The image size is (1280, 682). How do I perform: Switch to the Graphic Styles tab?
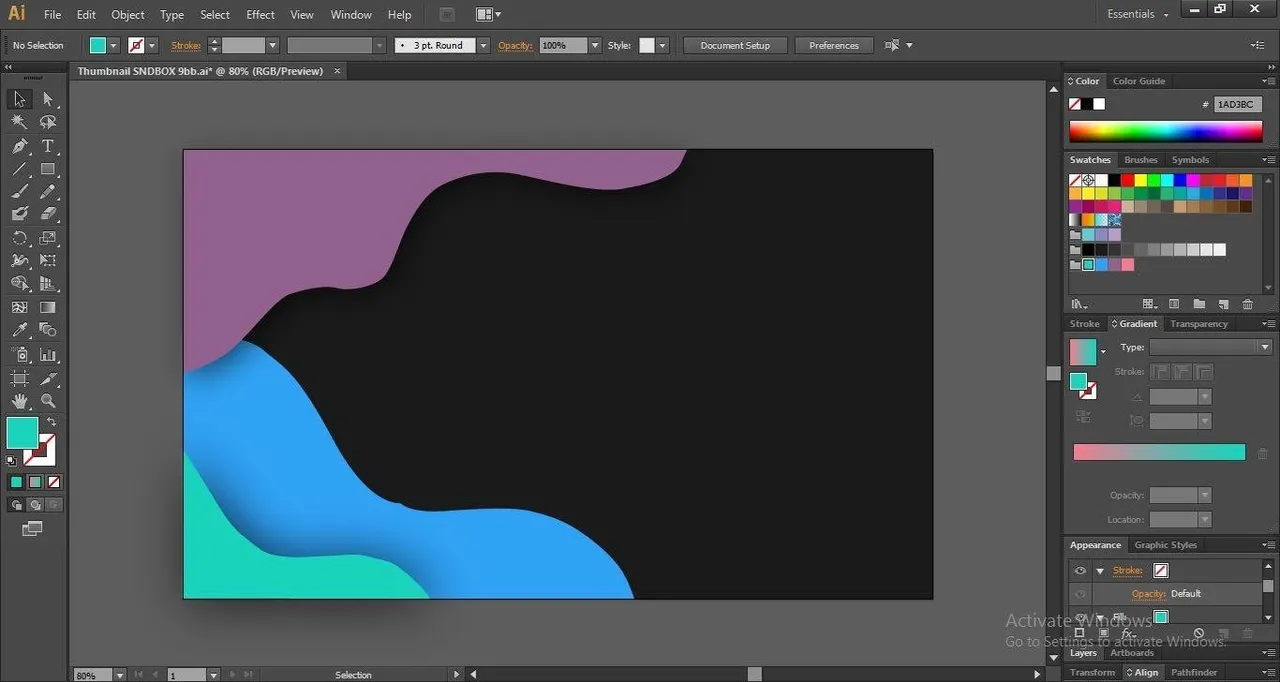click(x=1166, y=545)
